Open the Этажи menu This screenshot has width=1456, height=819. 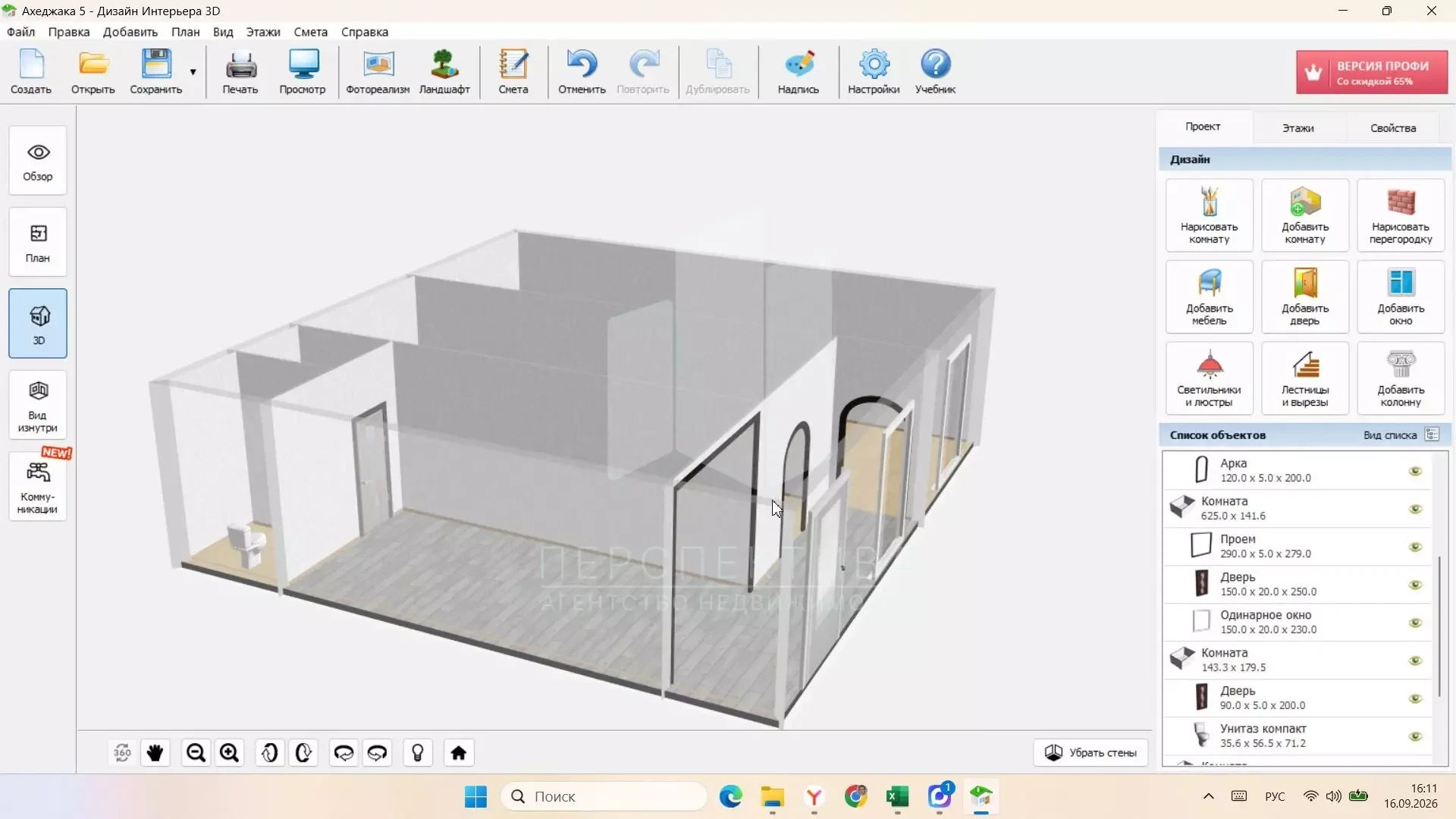(x=262, y=32)
